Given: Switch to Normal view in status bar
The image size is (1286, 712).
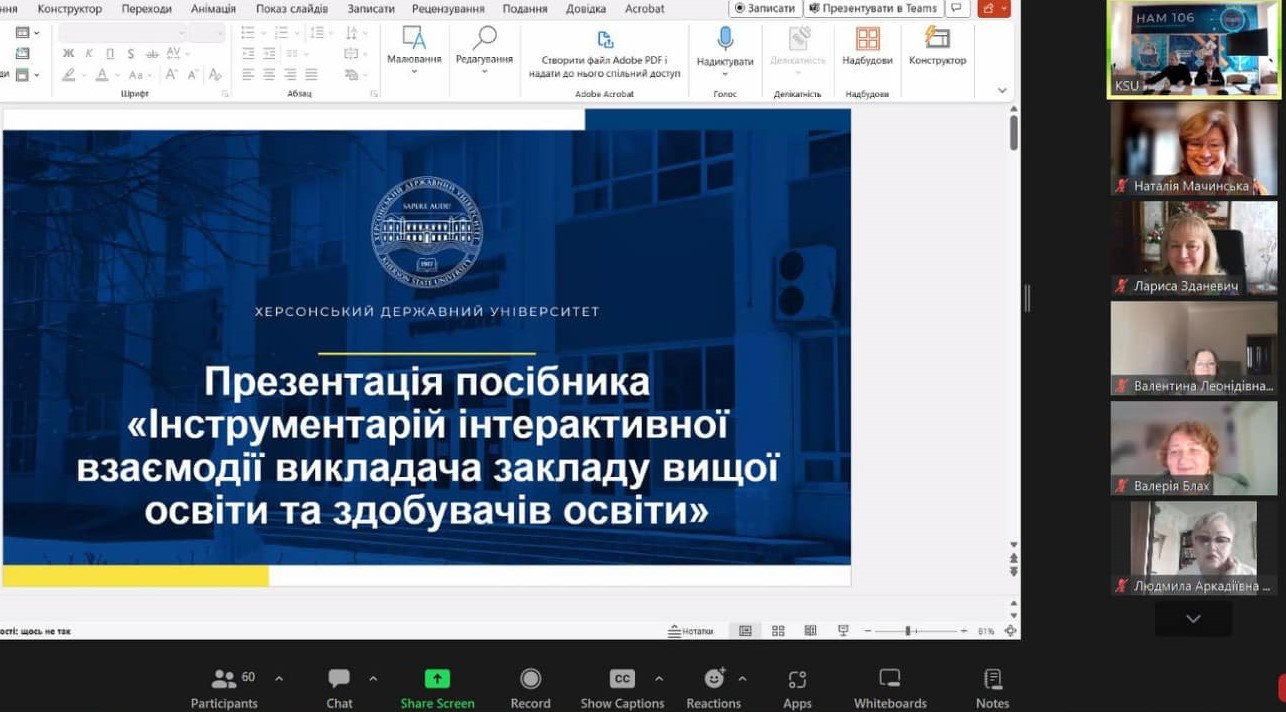Looking at the screenshot, I should tap(745, 631).
